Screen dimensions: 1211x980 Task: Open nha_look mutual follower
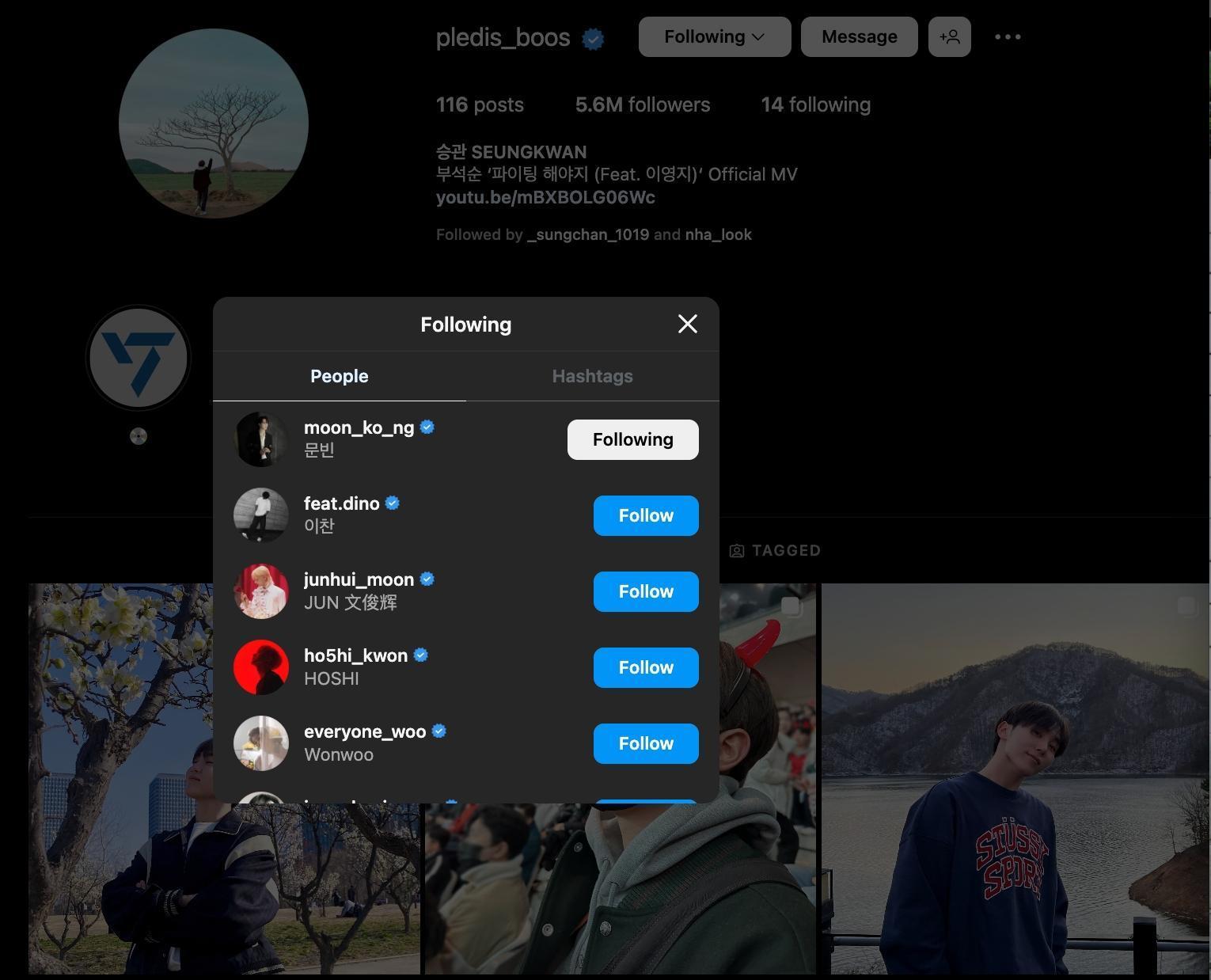pos(719,234)
